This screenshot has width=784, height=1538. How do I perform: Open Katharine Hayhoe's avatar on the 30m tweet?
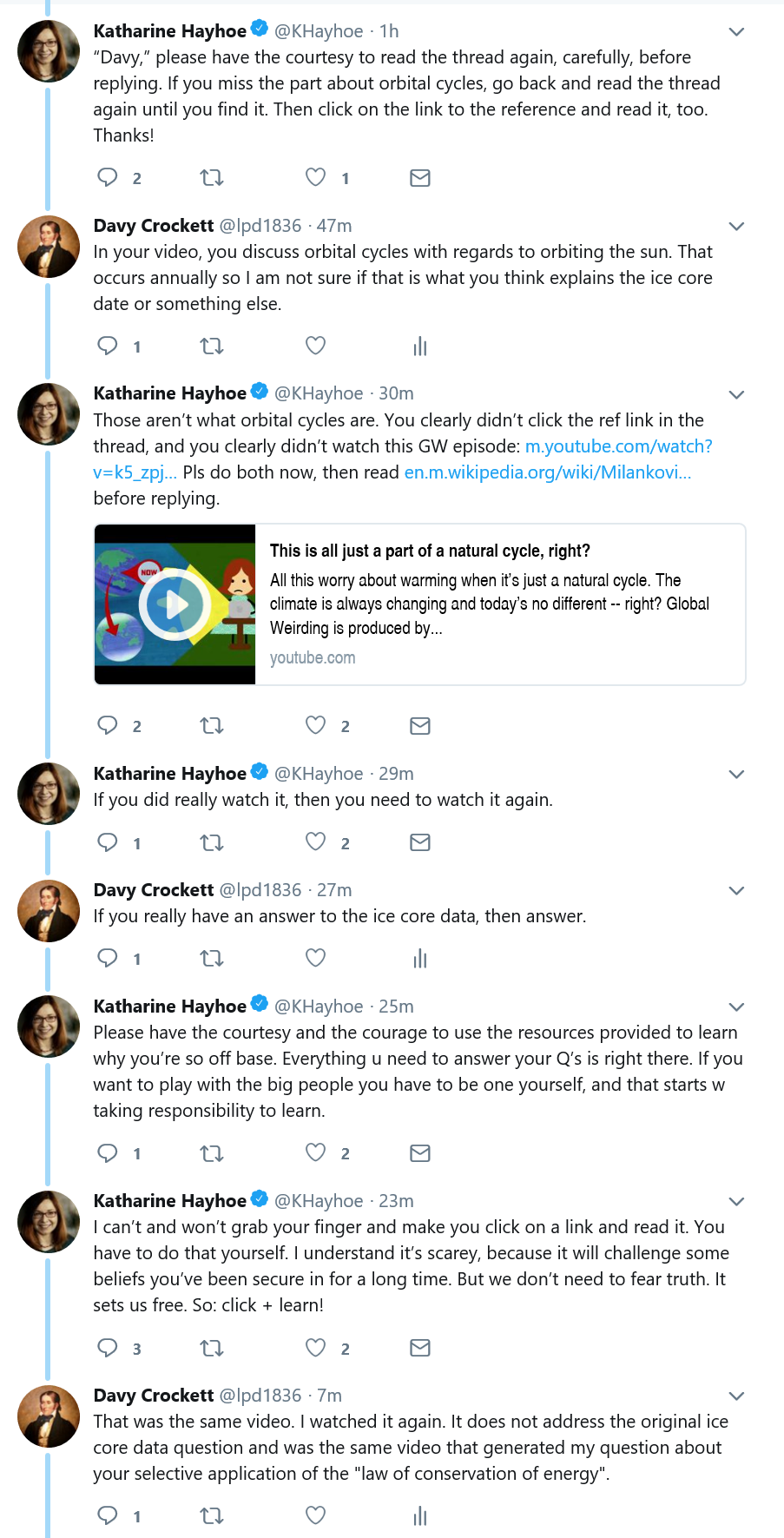click(x=49, y=414)
